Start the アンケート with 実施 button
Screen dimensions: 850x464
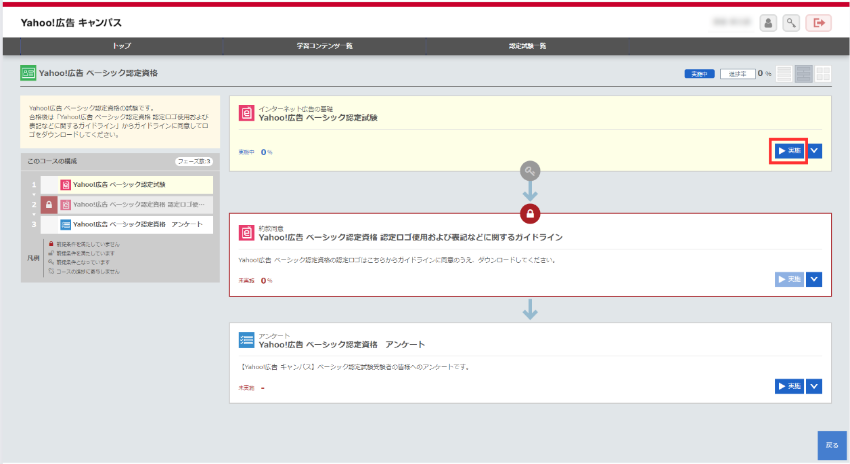tap(789, 386)
